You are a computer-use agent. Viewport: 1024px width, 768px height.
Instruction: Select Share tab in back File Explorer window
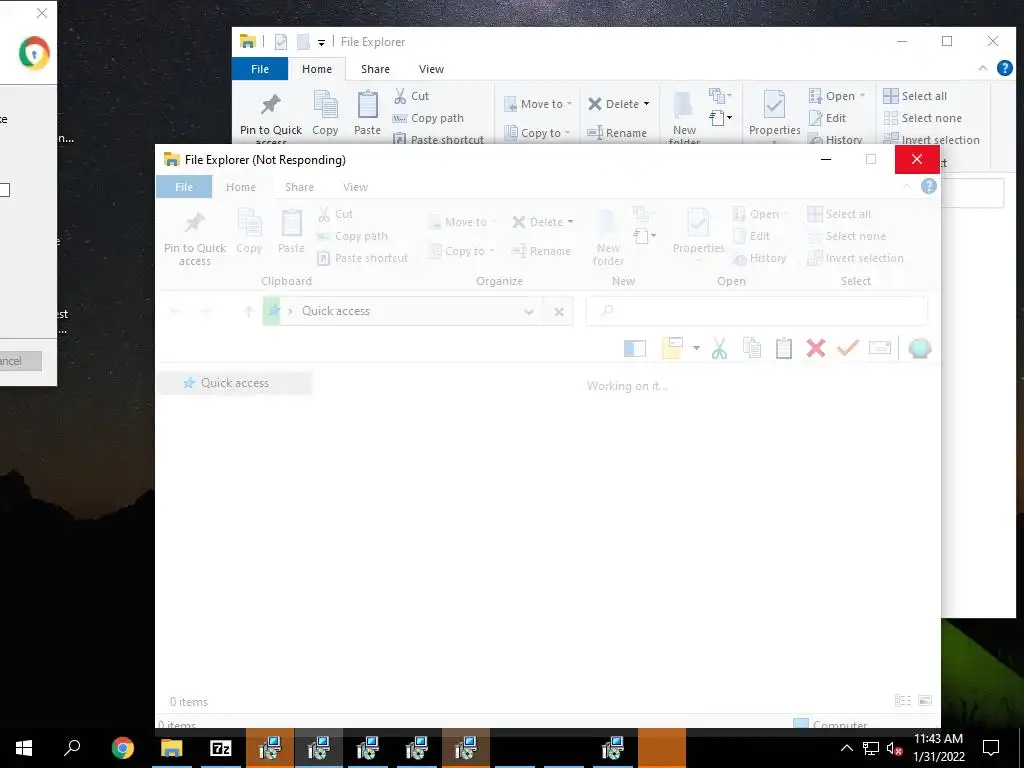point(375,69)
